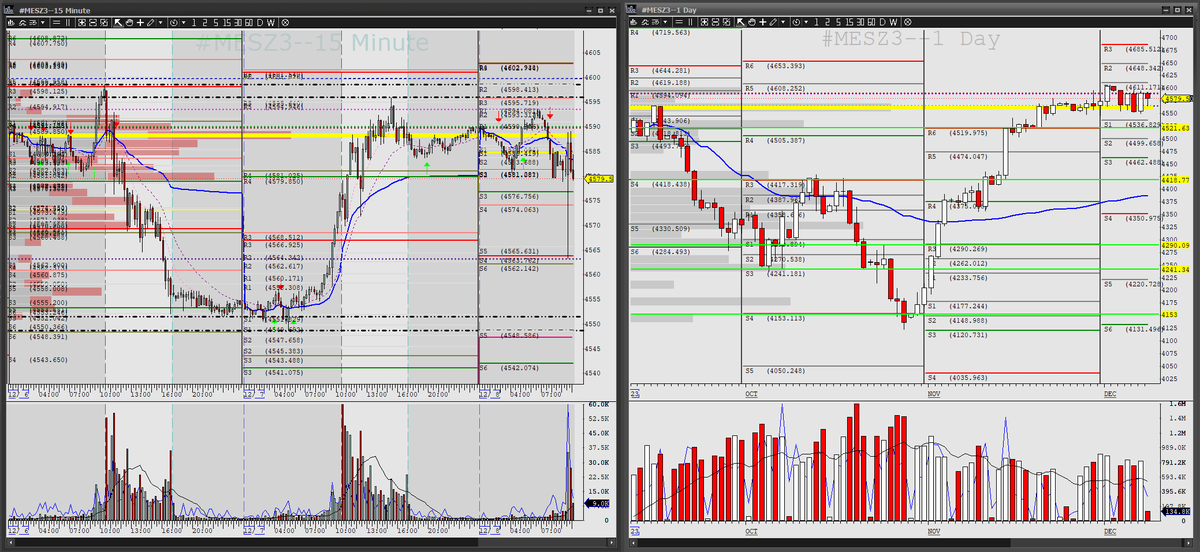
Task: Open chart type icon in 15 Minute window
Action: (11, 22)
